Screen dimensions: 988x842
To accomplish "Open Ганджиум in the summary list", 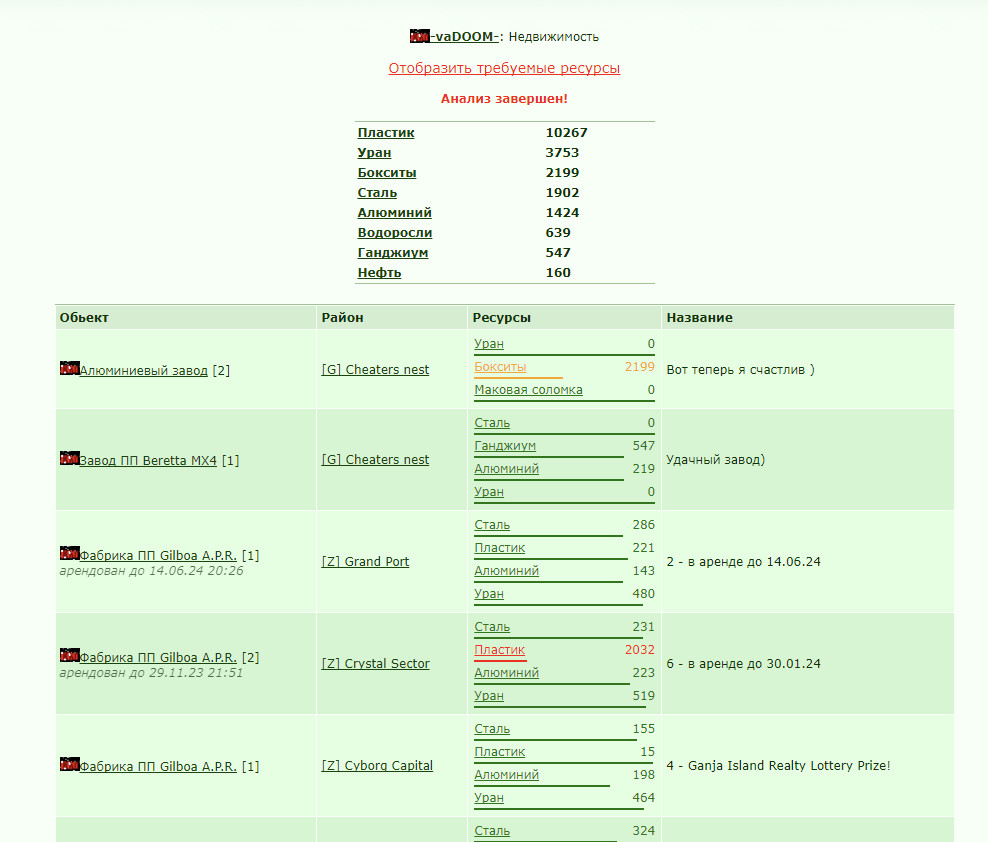I will pyautogui.click(x=393, y=253).
